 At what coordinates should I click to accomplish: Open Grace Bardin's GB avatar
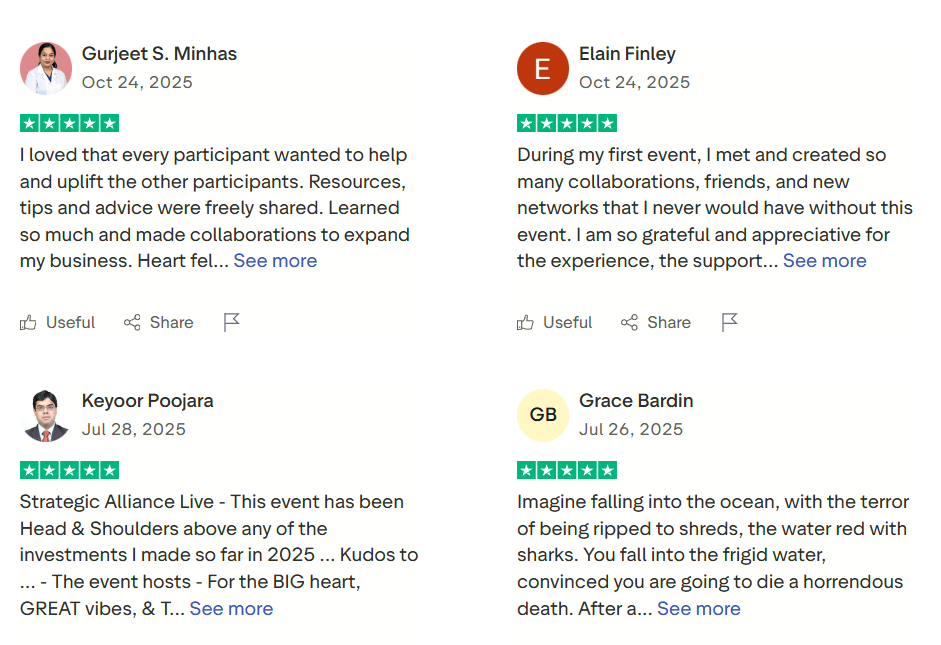pos(543,416)
